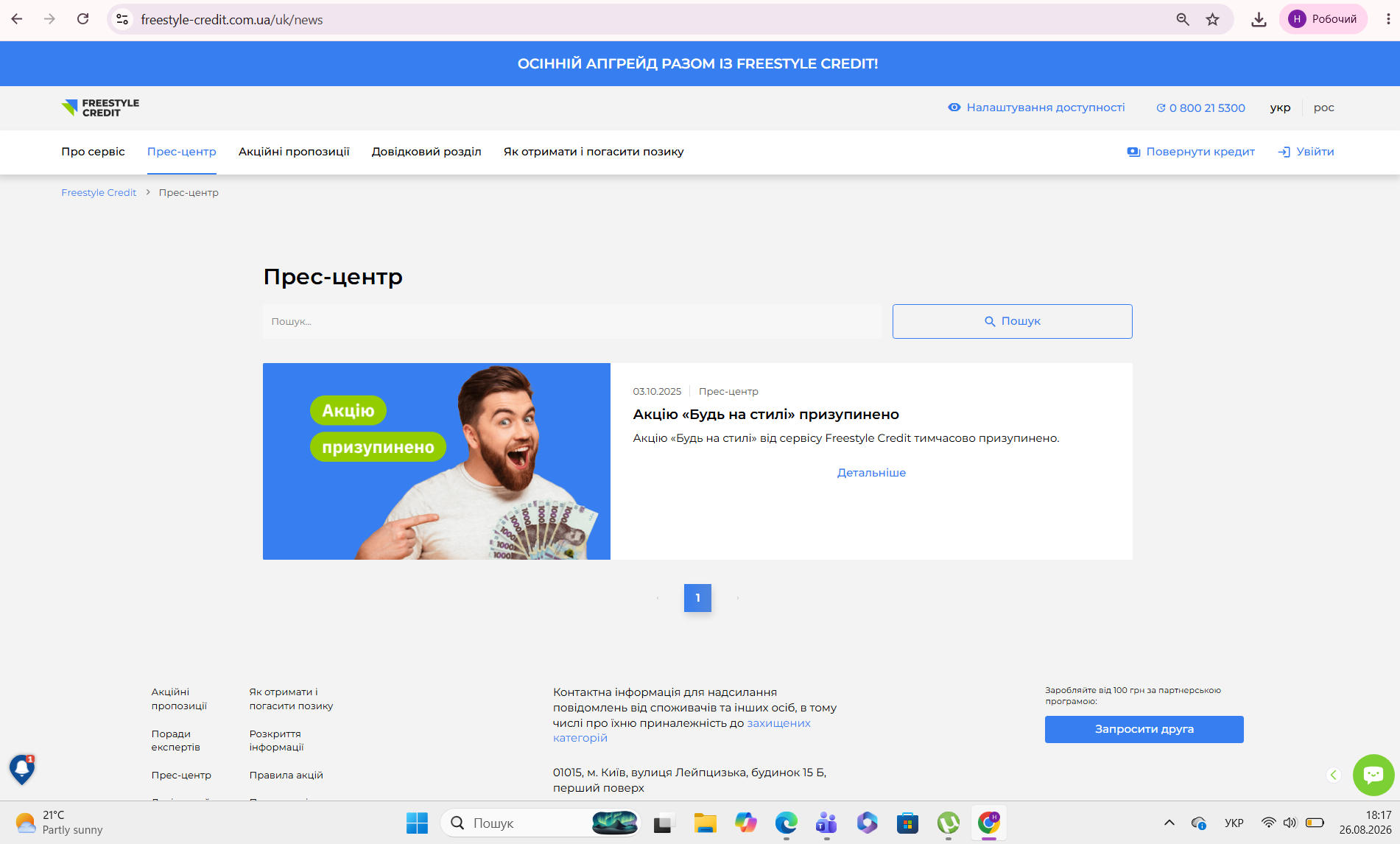
Task: Open Microsoft Edge from taskbar
Action: (x=786, y=823)
